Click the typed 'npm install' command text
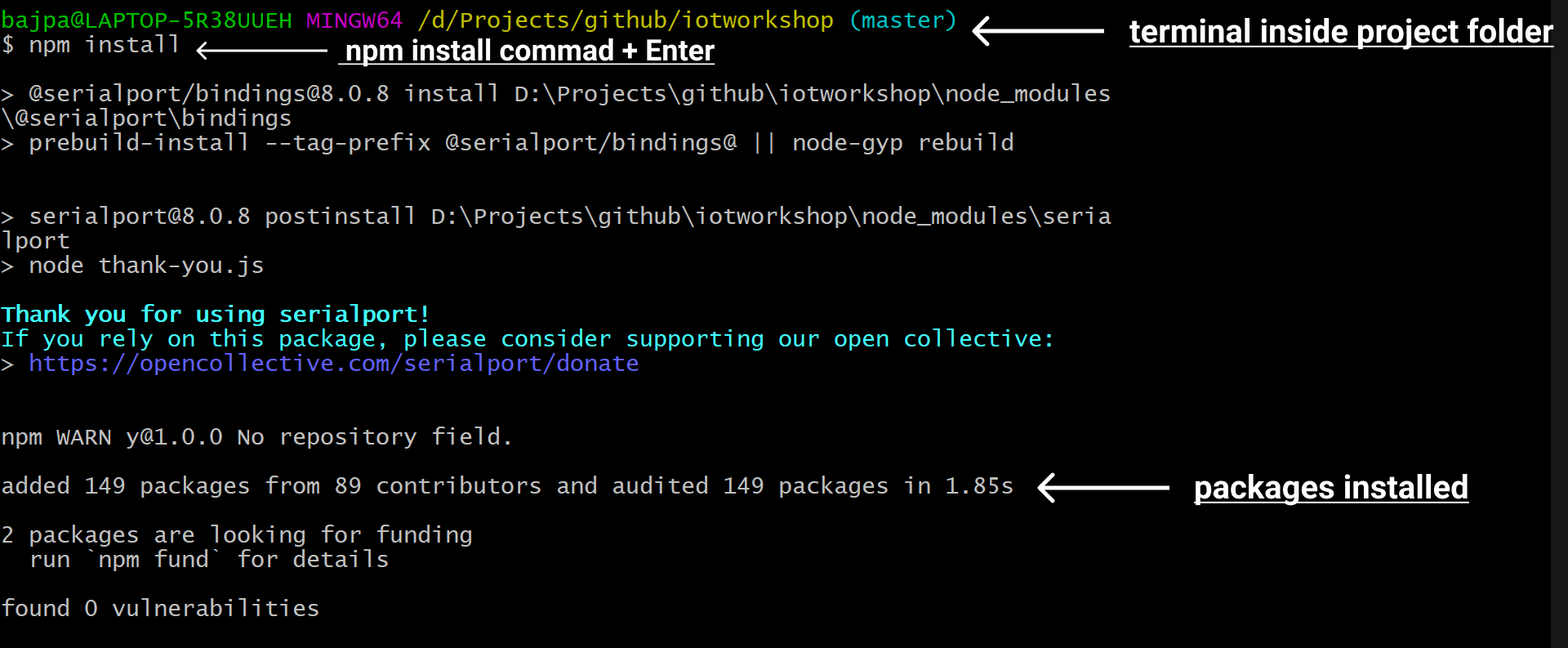Viewport: 1568px width, 648px height. 104,44
